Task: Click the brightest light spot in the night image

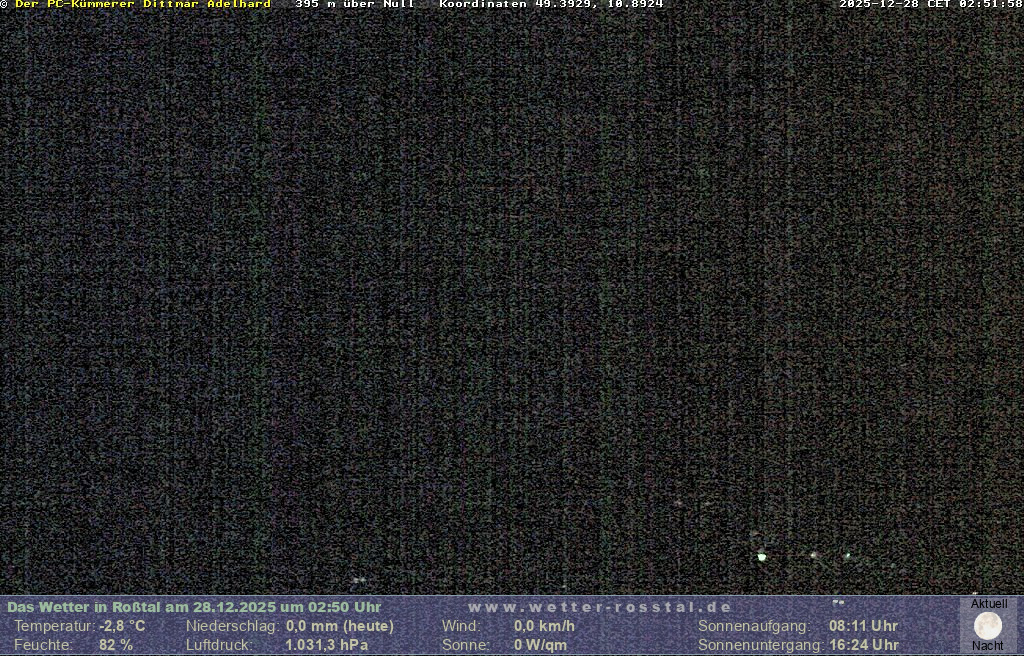Action: (x=762, y=557)
